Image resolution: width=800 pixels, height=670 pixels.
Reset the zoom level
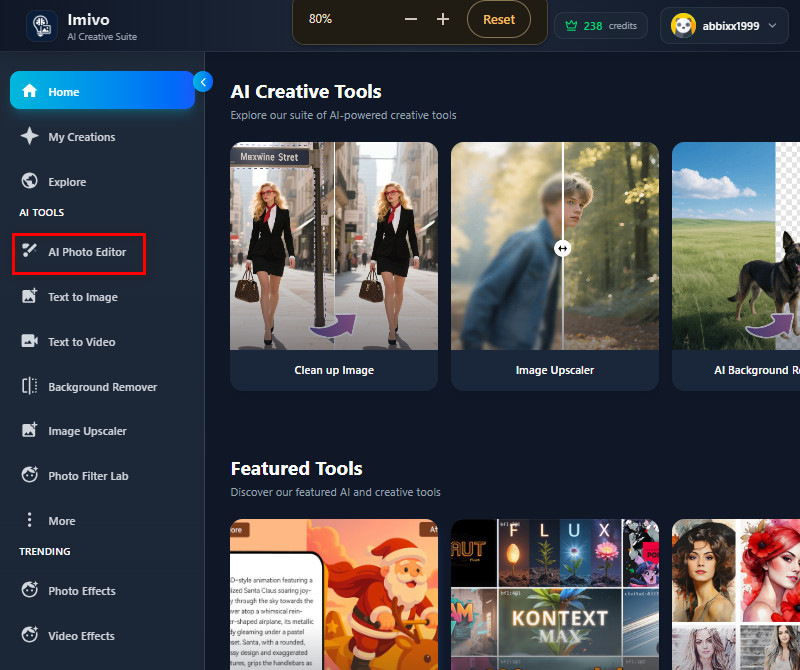(499, 19)
